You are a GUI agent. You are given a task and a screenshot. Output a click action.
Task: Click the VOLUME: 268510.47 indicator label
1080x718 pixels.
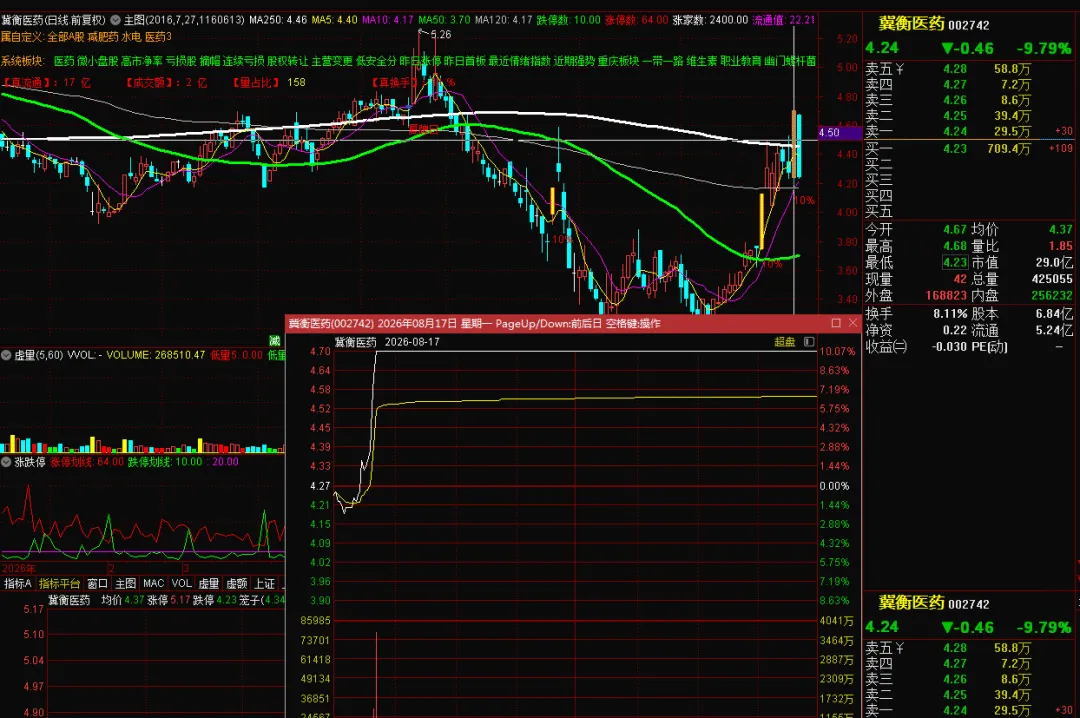pyautogui.click(x=156, y=355)
